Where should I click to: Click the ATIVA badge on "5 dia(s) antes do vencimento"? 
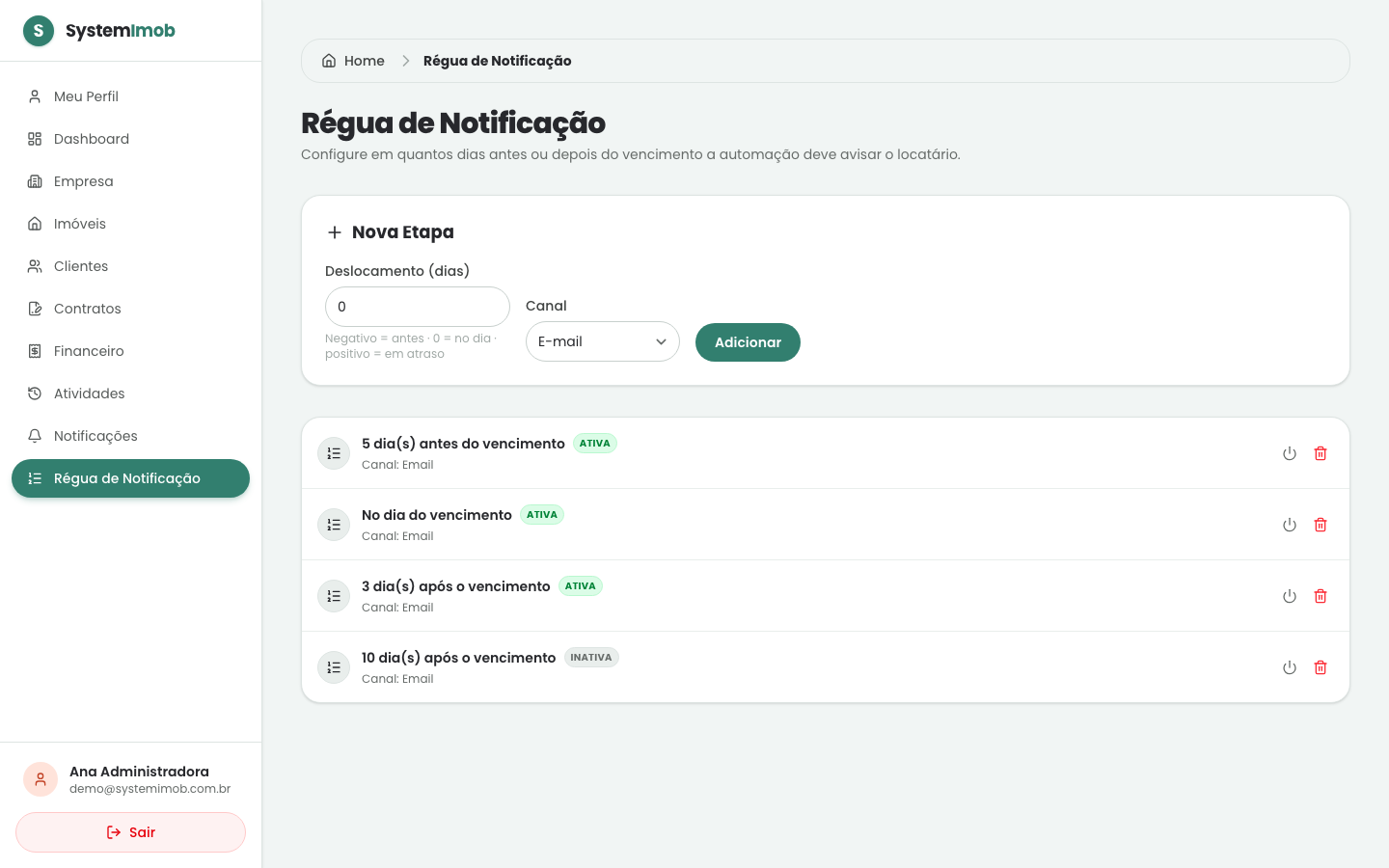pyautogui.click(x=595, y=444)
